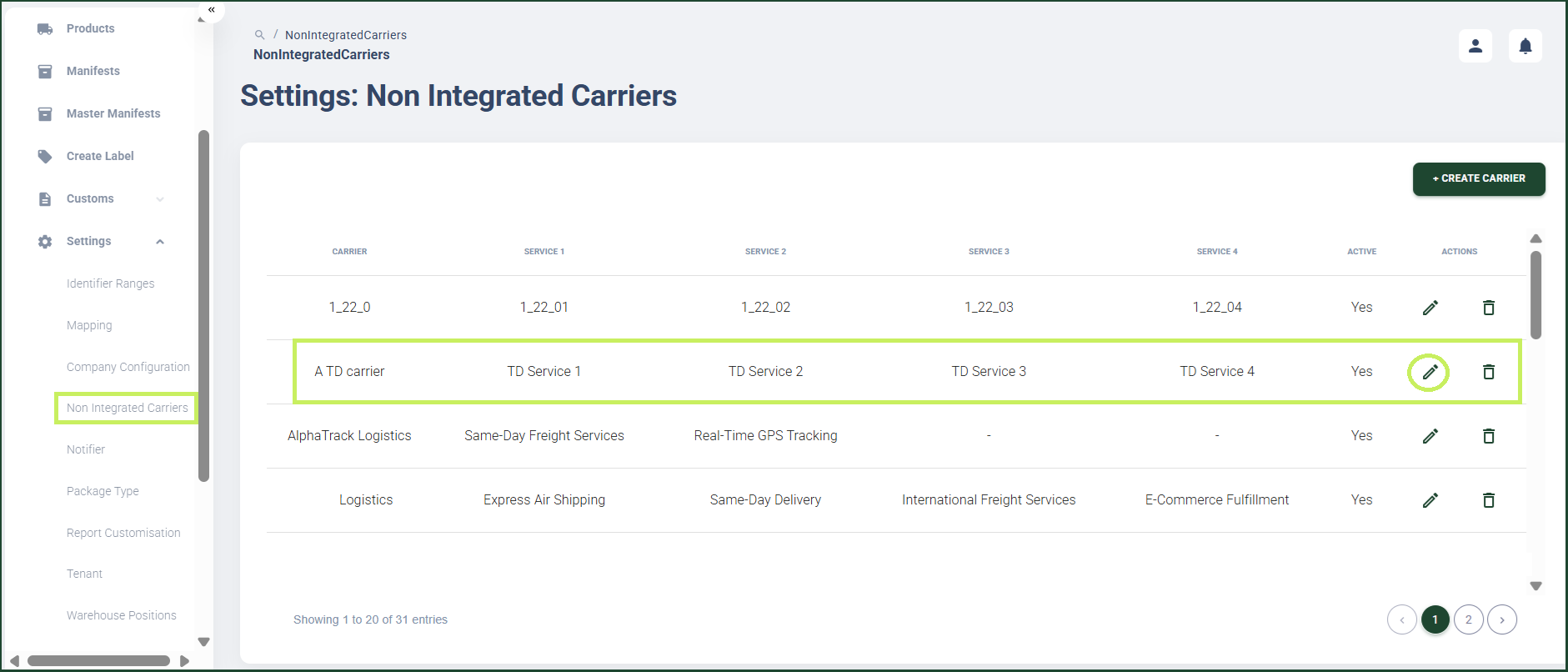Viewport: 1568px width, 672px height.
Task: Expand the Customs menu
Action: click(160, 199)
